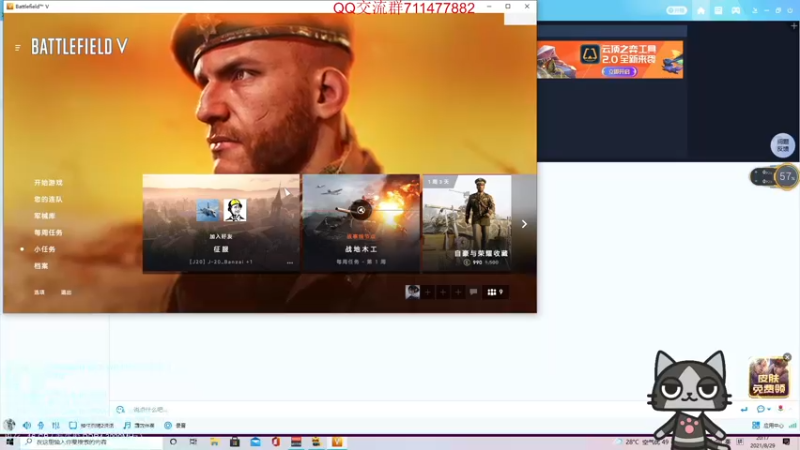
Task: Close the 皮肤免费领 promo tile
Action: [x=787, y=357]
